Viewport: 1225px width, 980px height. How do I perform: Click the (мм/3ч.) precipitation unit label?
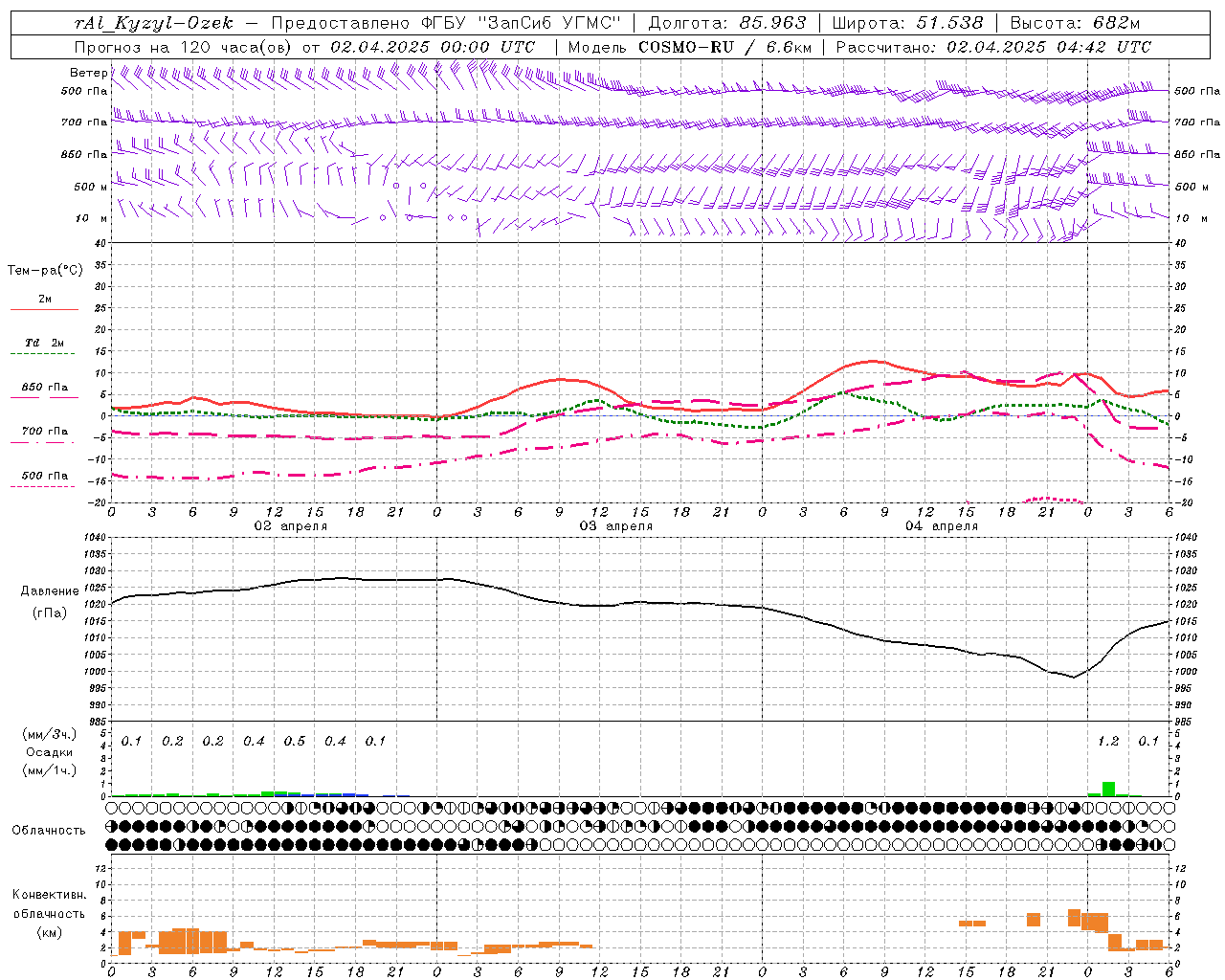click(x=48, y=734)
